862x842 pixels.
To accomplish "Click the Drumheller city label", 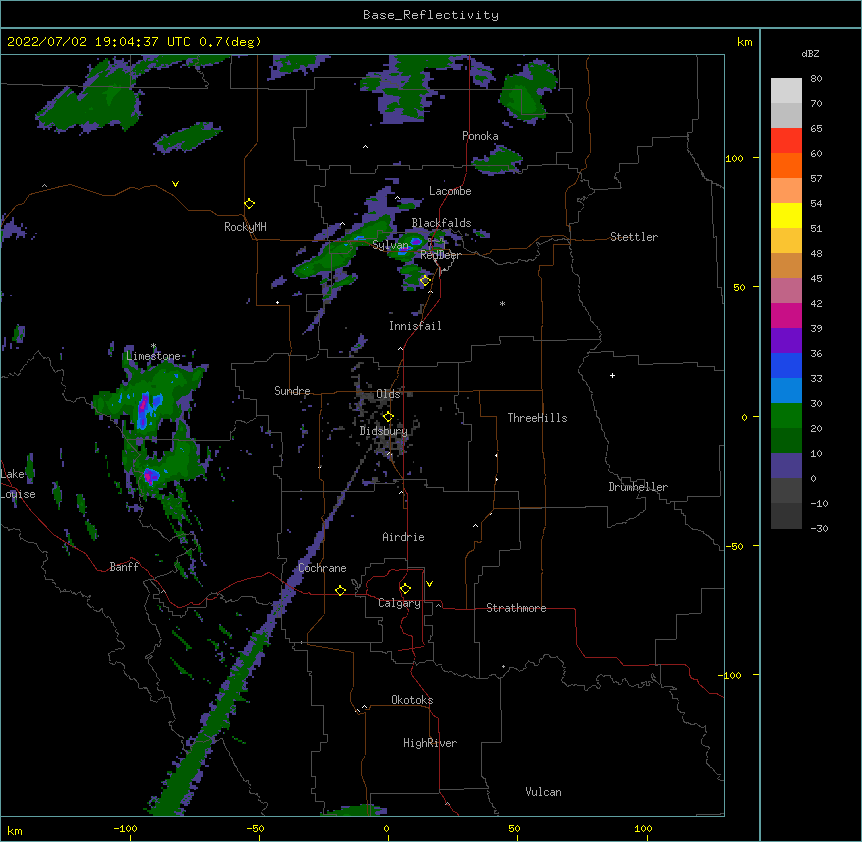I will click(638, 487).
